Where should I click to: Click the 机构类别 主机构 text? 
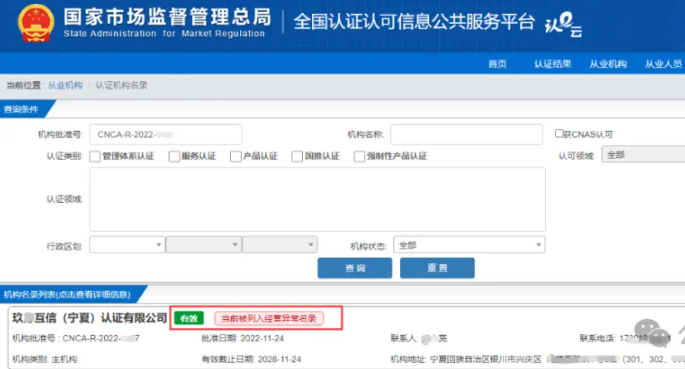pos(45,359)
